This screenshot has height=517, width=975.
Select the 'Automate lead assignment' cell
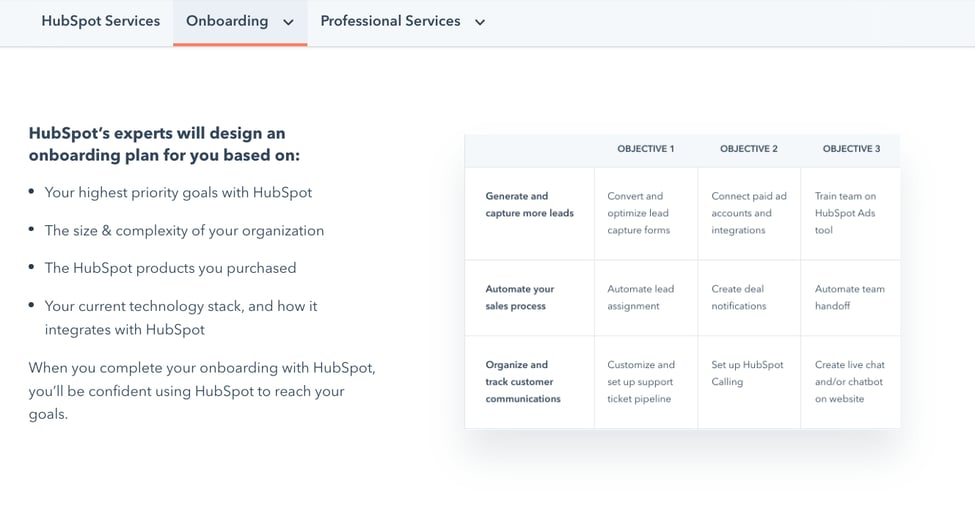tap(641, 297)
